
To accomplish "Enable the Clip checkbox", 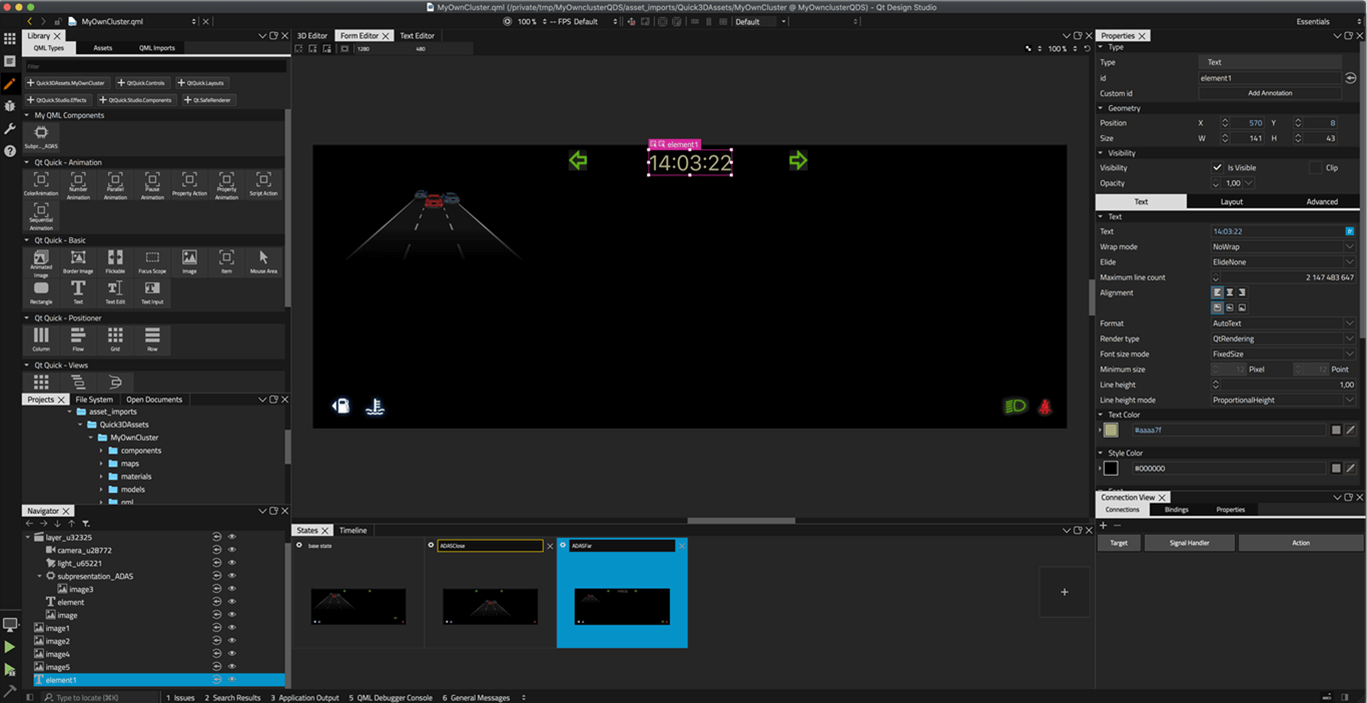I will click(x=1315, y=168).
